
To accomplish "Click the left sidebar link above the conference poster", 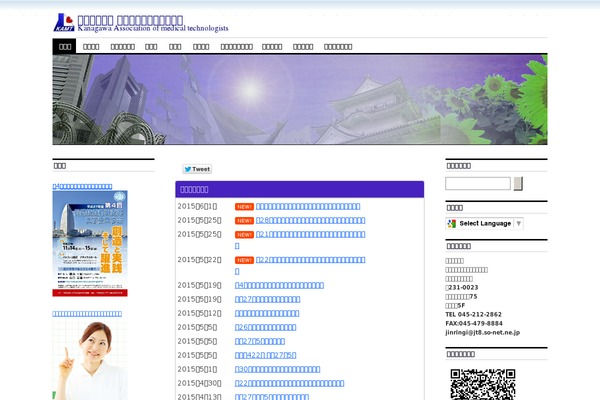I will [82, 187].
